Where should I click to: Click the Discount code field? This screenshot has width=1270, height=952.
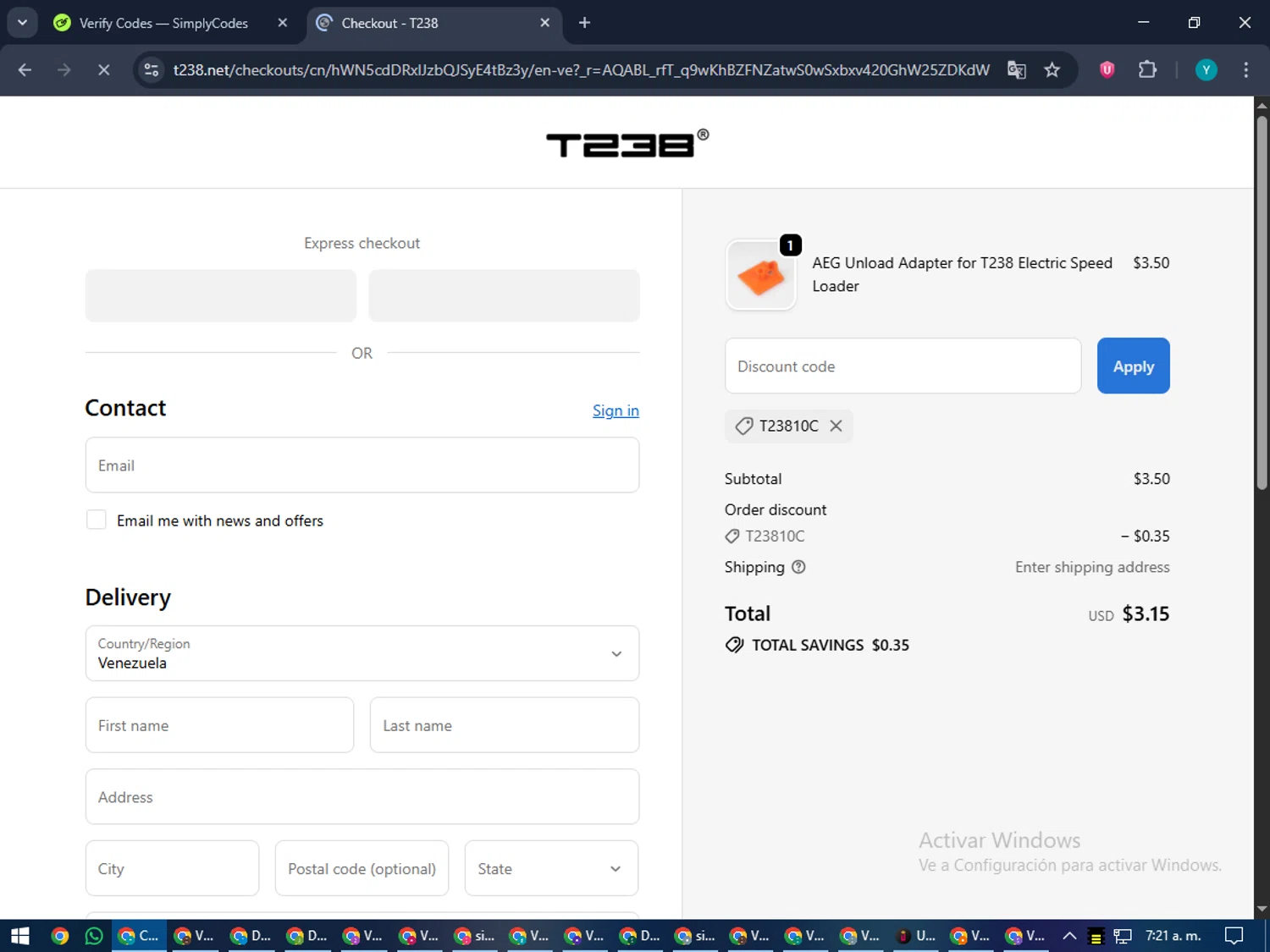click(x=903, y=366)
